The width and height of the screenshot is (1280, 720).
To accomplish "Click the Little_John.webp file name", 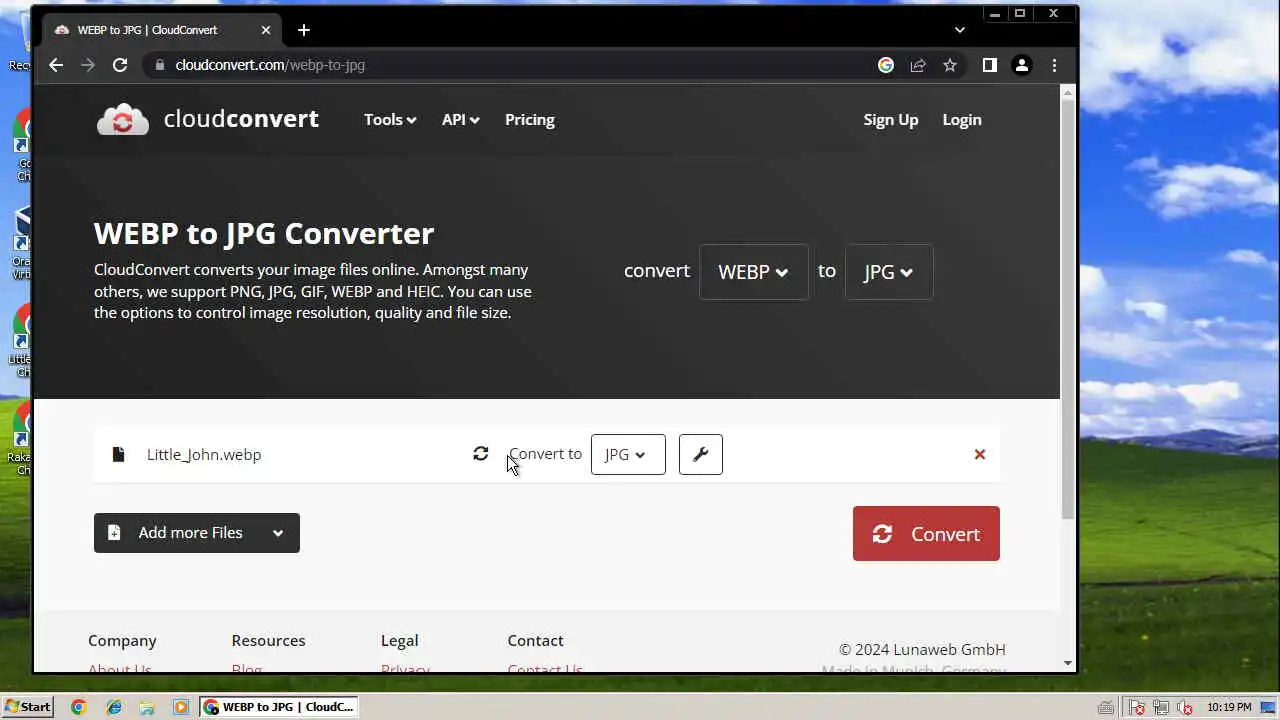I will [x=204, y=454].
